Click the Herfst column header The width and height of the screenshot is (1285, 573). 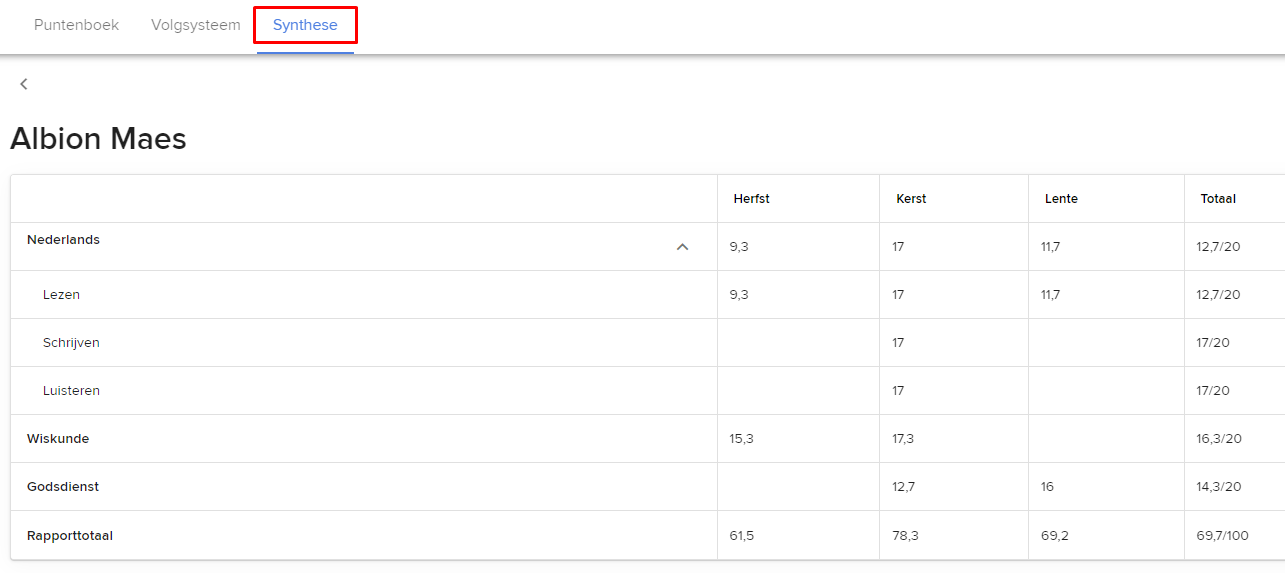(x=751, y=199)
